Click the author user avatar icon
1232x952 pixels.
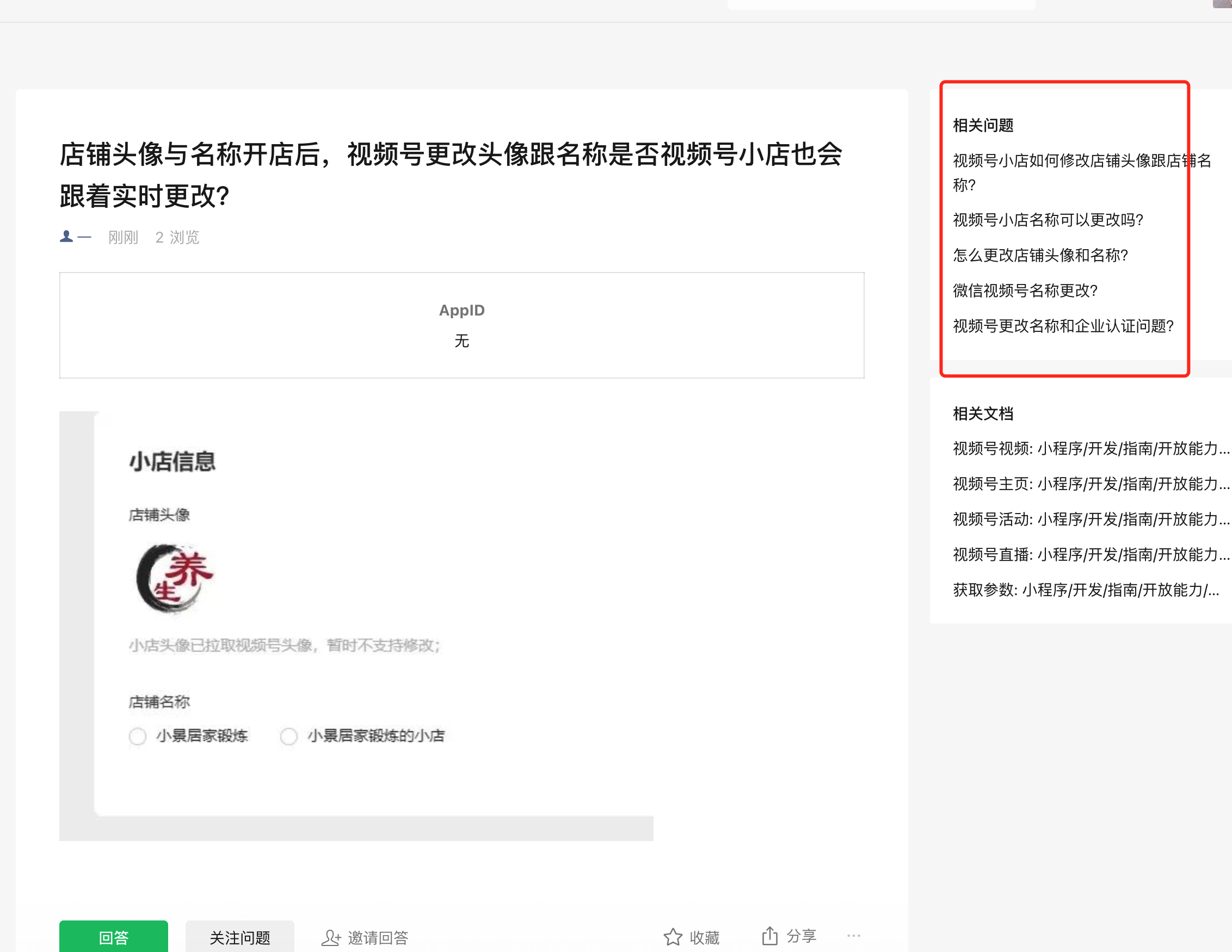click(66, 236)
